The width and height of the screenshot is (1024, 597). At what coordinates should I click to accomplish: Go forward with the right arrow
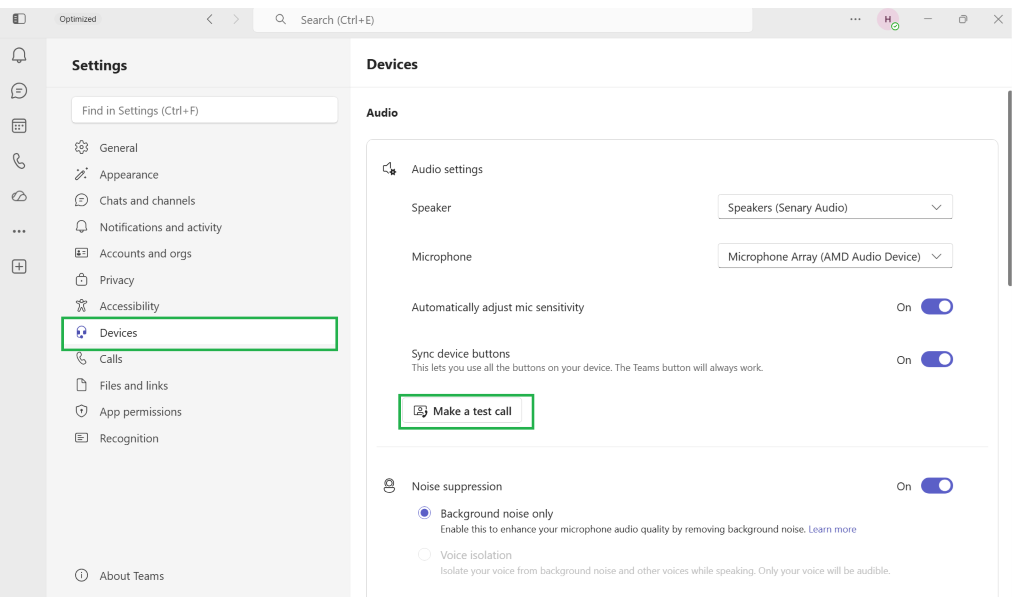236,20
